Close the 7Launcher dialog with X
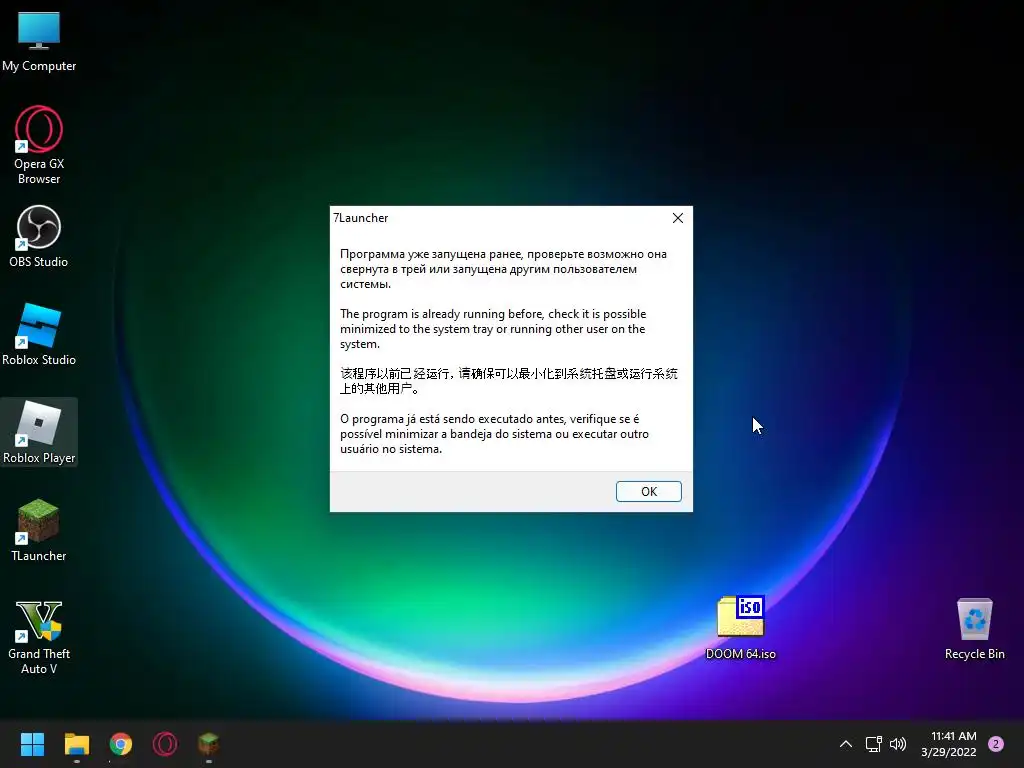The width and height of the screenshot is (1024, 768). pyautogui.click(x=678, y=218)
